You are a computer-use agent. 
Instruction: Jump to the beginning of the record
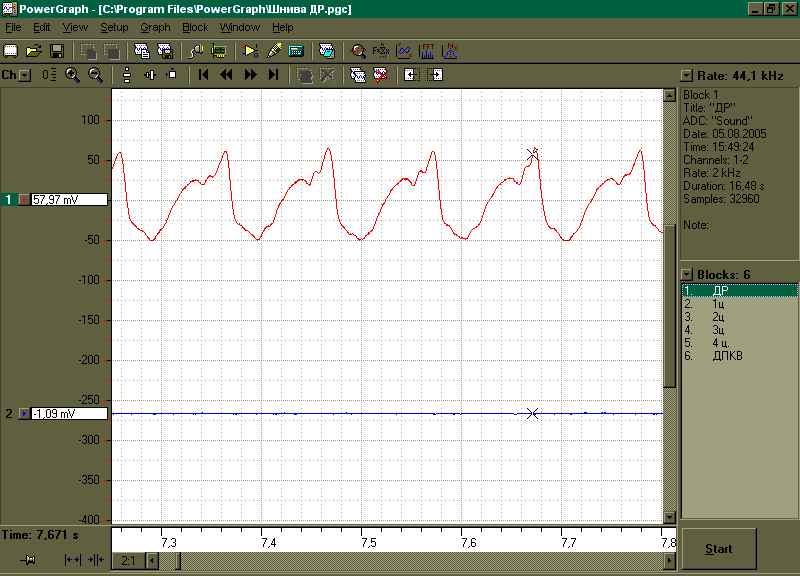pyautogui.click(x=203, y=75)
